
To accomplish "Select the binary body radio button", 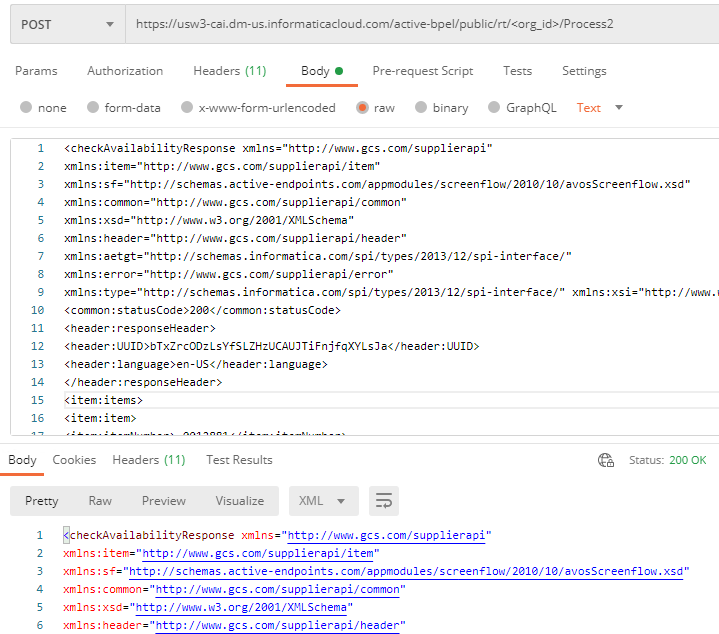I will point(421,107).
